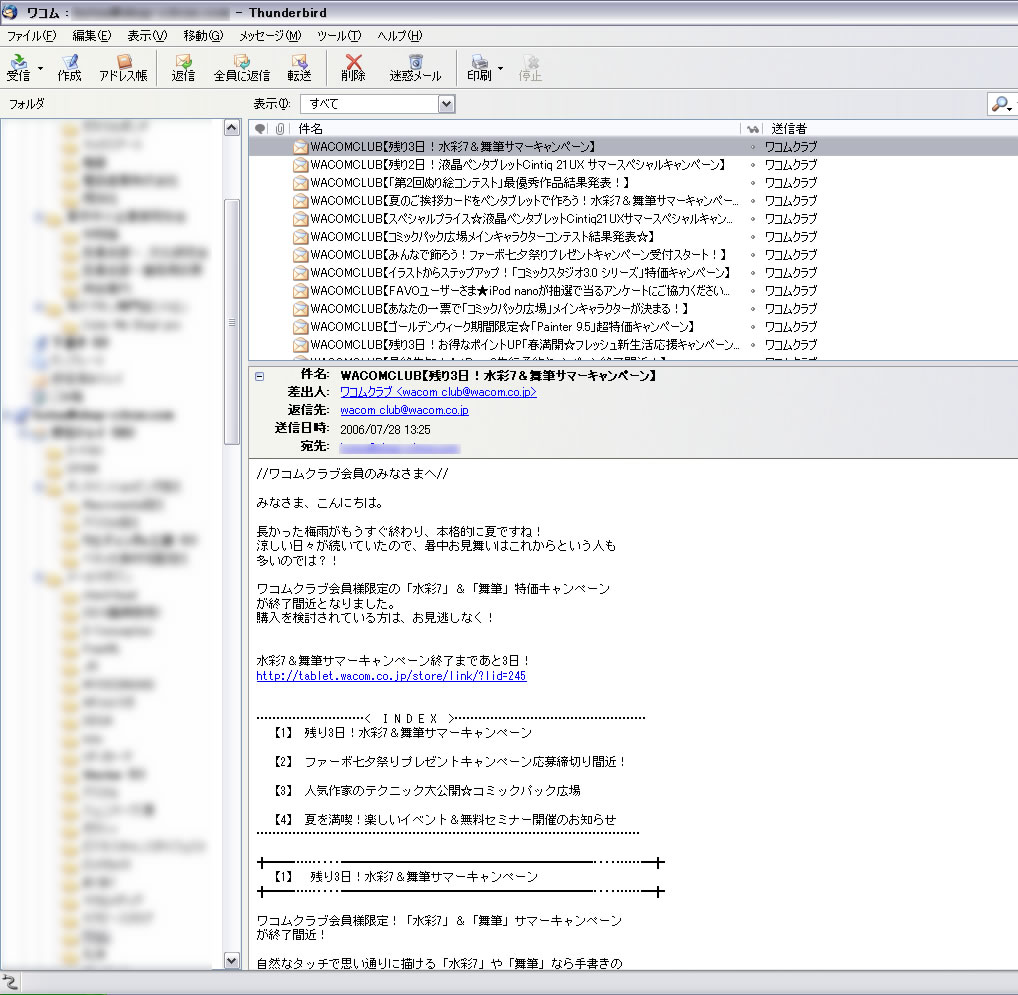The width and height of the screenshot is (1018, 995).
Task: Toggle read status dot of the first message
Action: pyautogui.click(x=752, y=147)
